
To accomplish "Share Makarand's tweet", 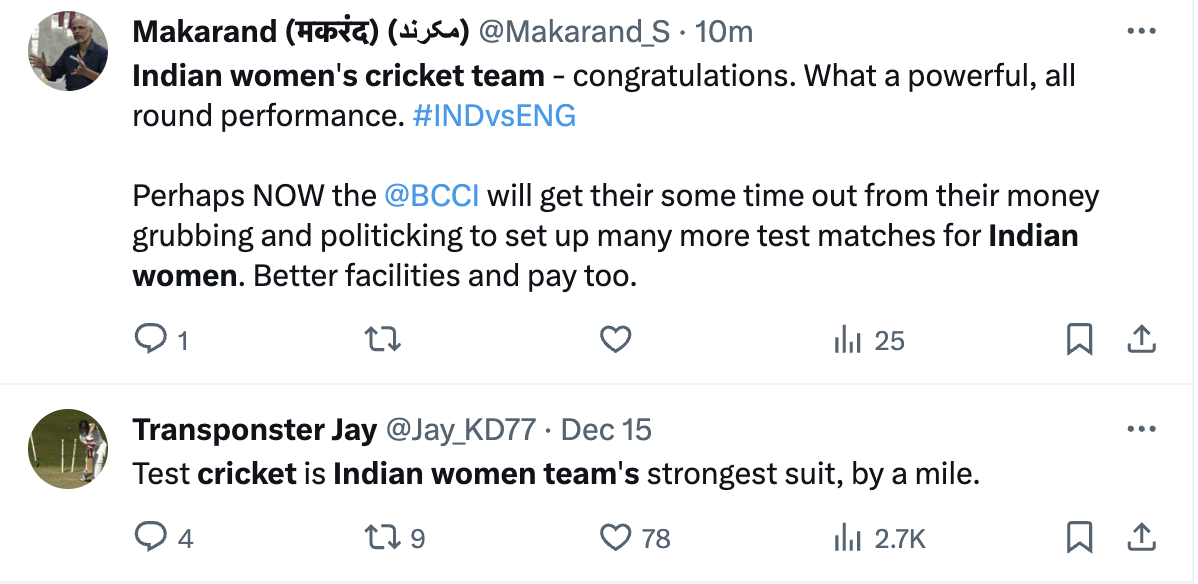I will [x=1141, y=341].
